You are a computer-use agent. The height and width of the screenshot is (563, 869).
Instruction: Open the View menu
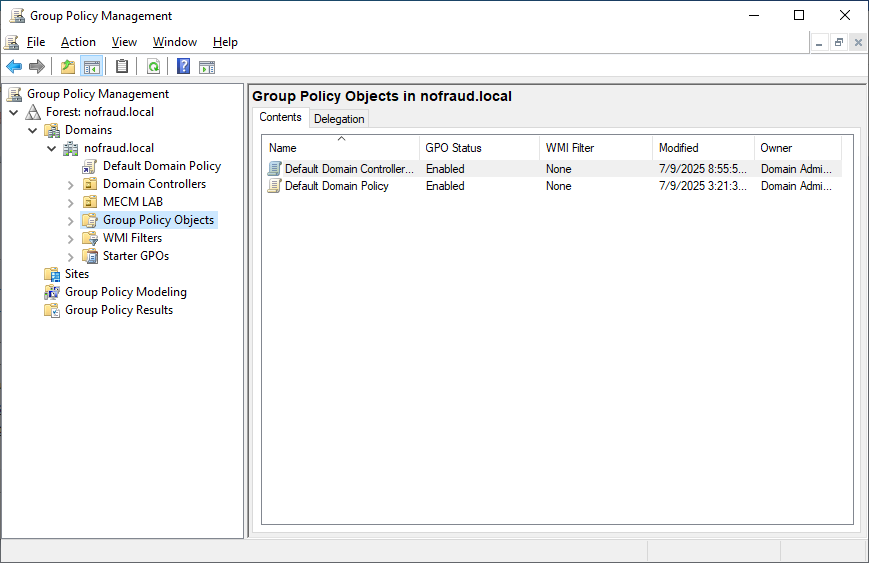(x=124, y=42)
